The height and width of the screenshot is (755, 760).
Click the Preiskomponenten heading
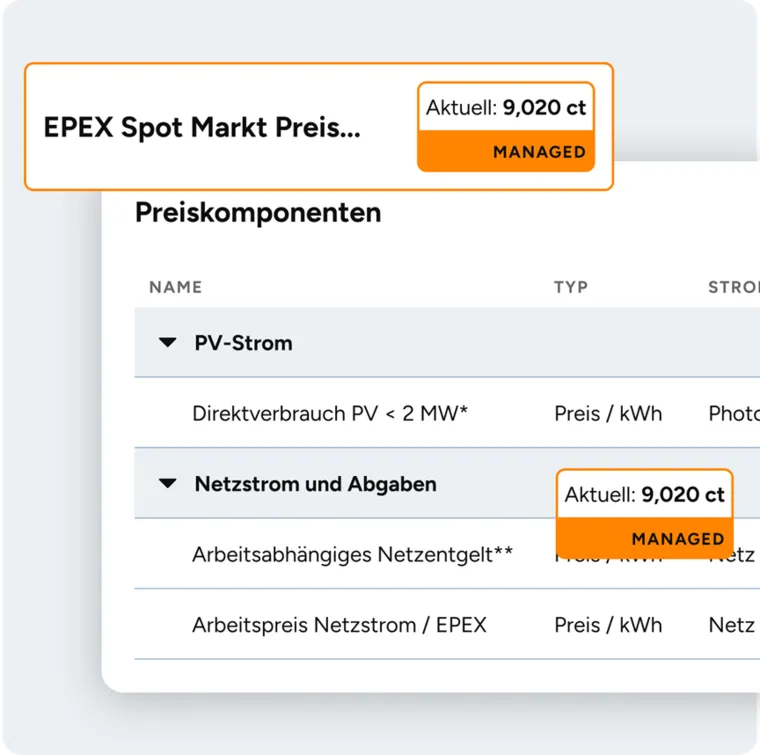(258, 213)
